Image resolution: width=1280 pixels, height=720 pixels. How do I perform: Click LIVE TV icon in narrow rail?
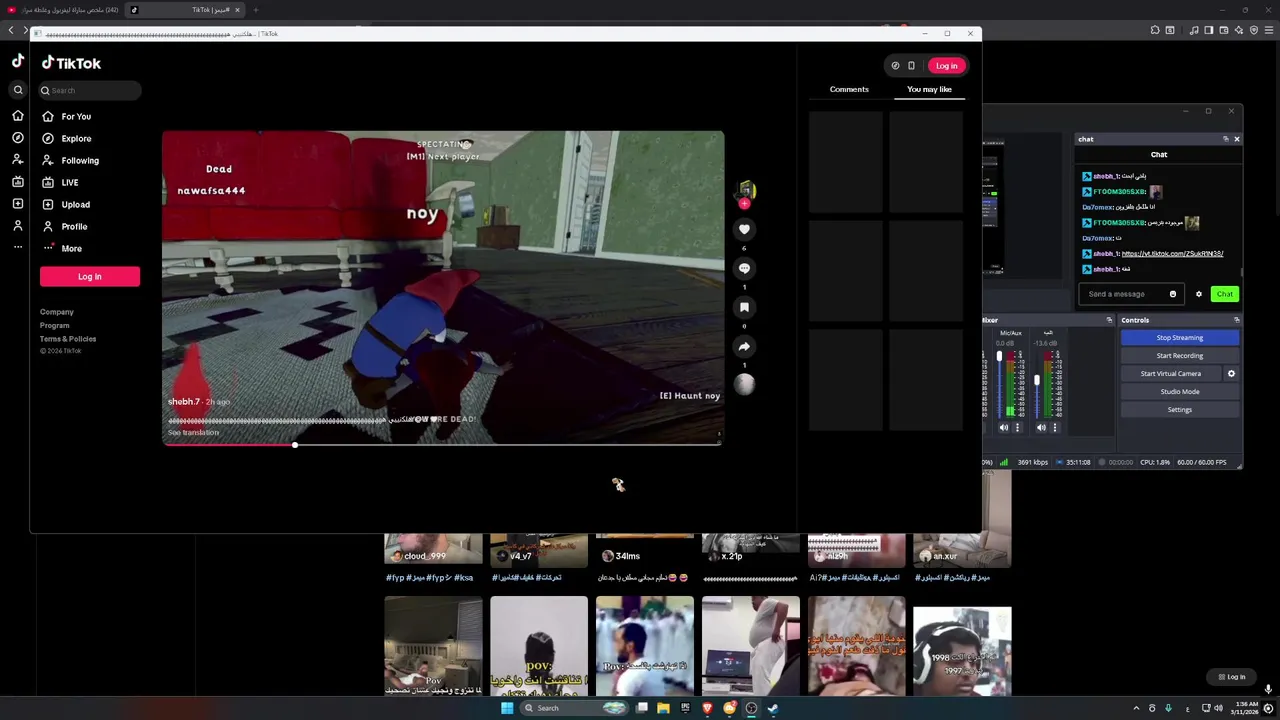(18, 182)
